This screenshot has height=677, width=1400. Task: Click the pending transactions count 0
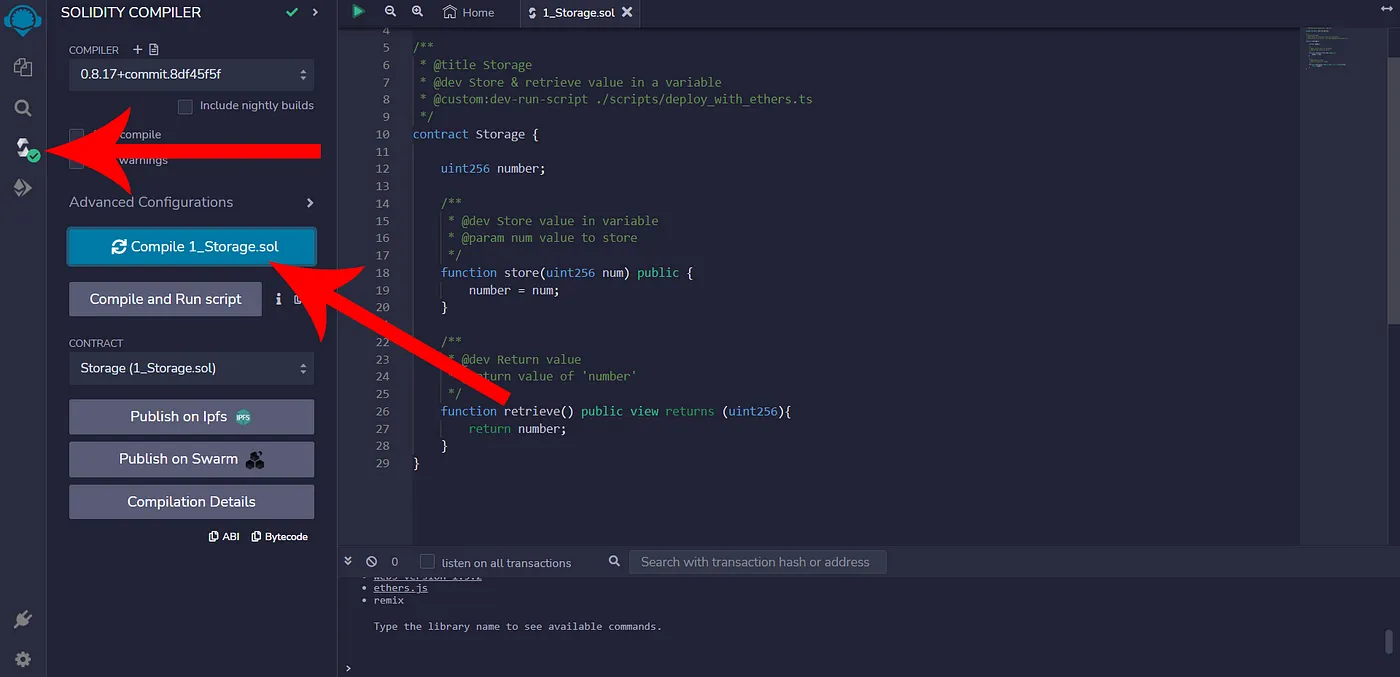[395, 562]
